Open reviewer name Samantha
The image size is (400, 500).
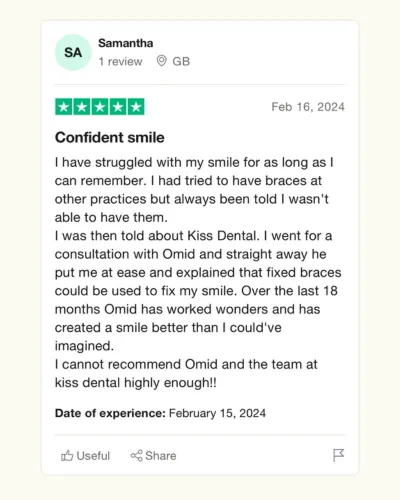click(x=126, y=43)
